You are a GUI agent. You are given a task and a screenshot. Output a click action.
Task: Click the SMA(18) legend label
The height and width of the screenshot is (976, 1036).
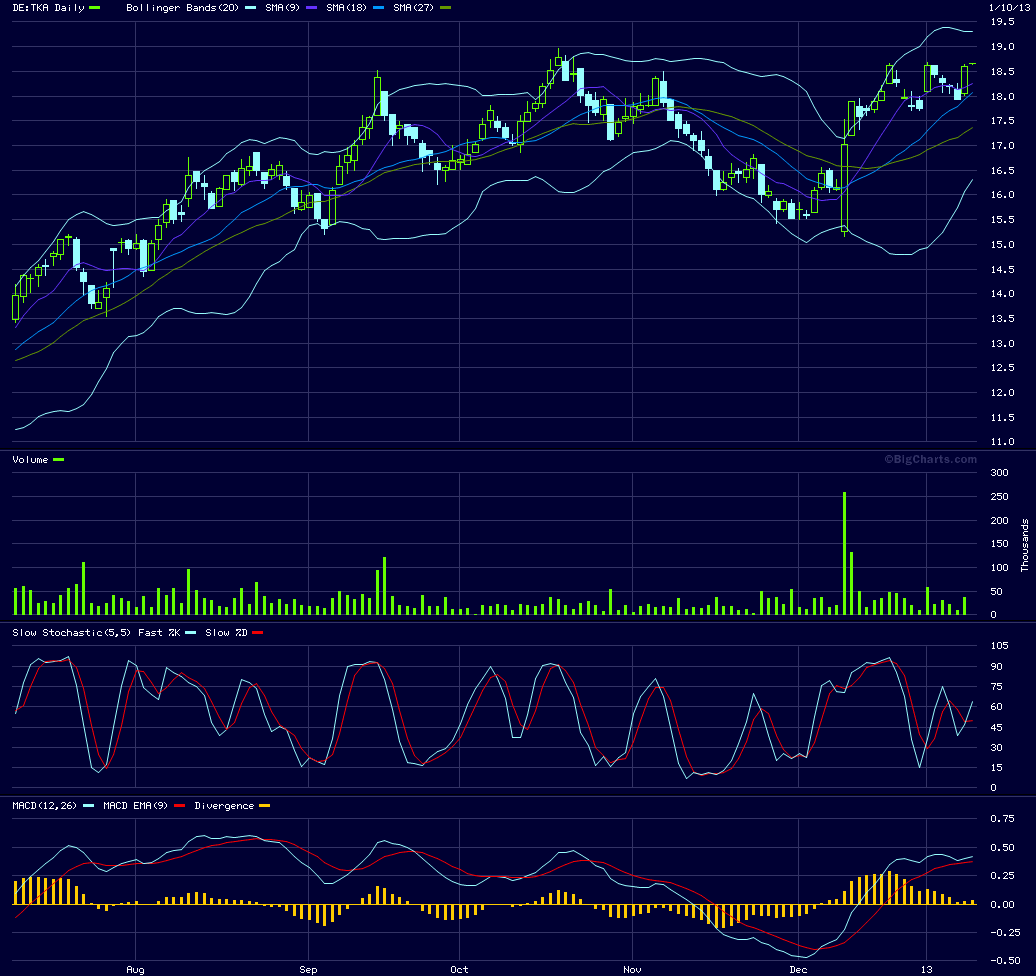[x=347, y=8]
